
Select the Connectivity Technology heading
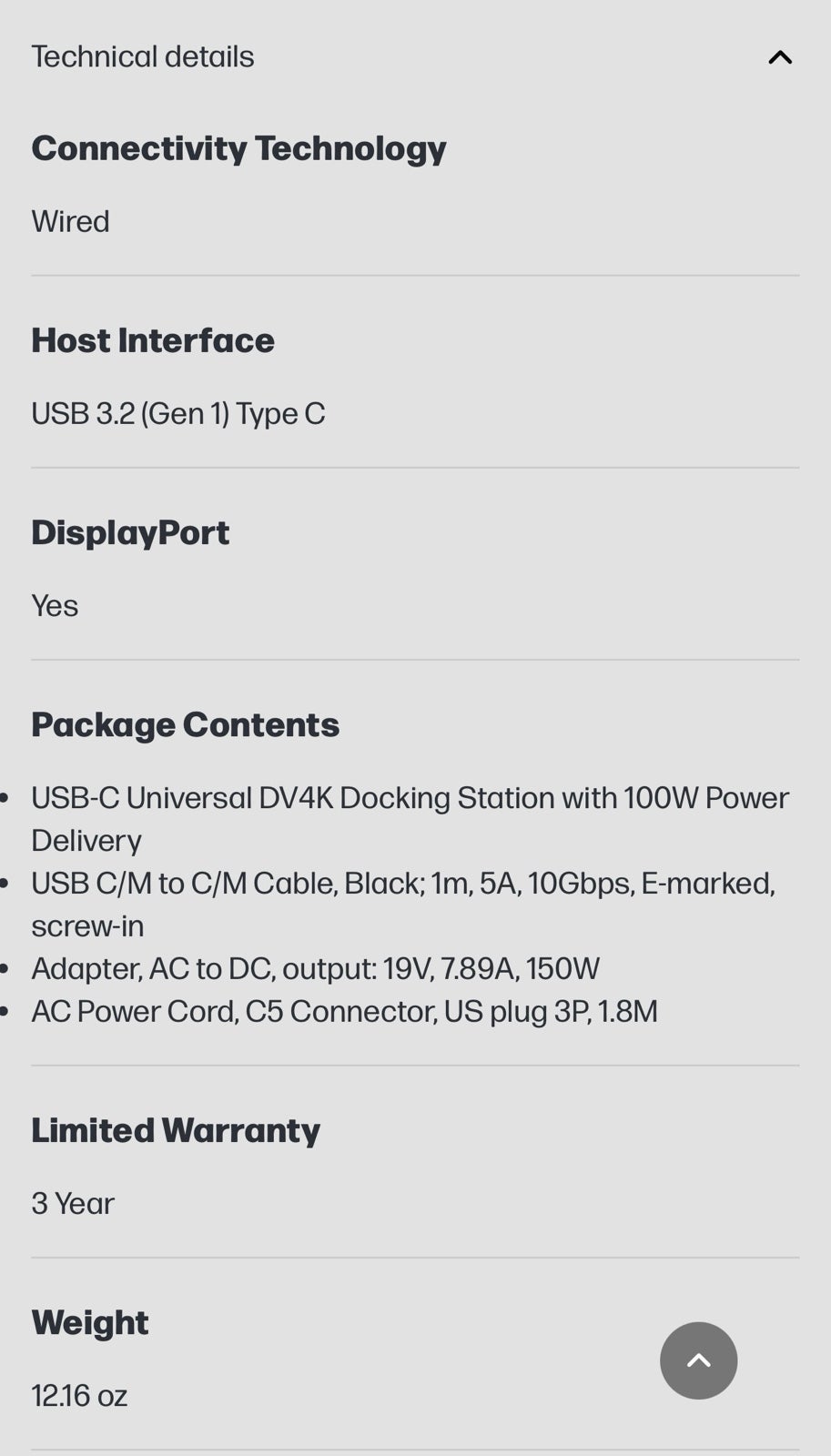pyautogui.click(x=238, y=148)
